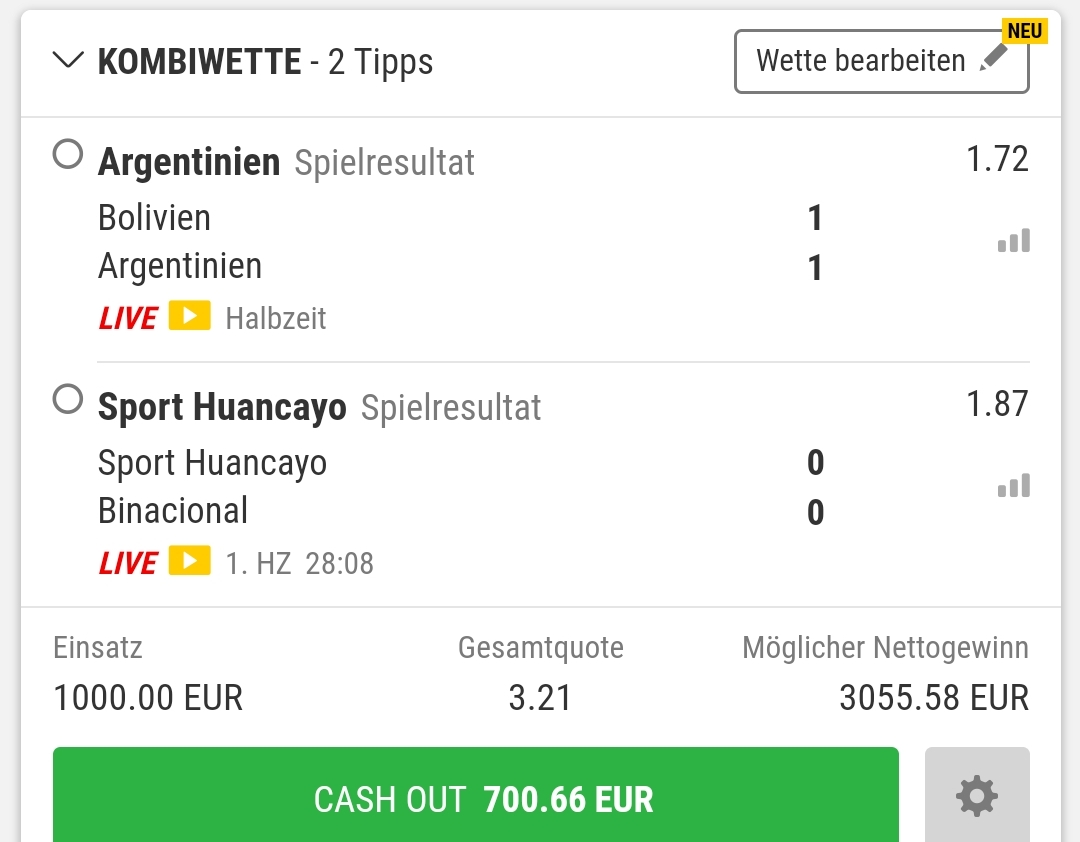Play live stream for Sport Huancayo vs Binacional
This screenshot has height=842, width=1080.
tap(189, 561)
